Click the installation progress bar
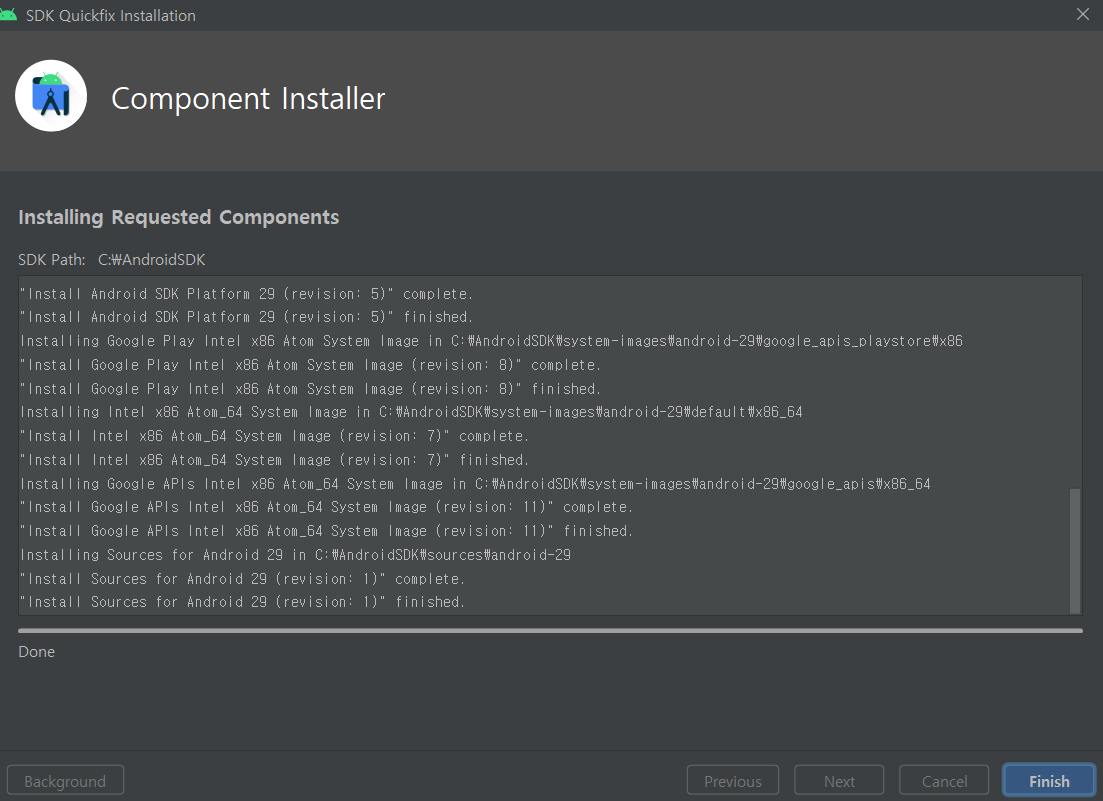1103x801 pixels. pos(550,631)
